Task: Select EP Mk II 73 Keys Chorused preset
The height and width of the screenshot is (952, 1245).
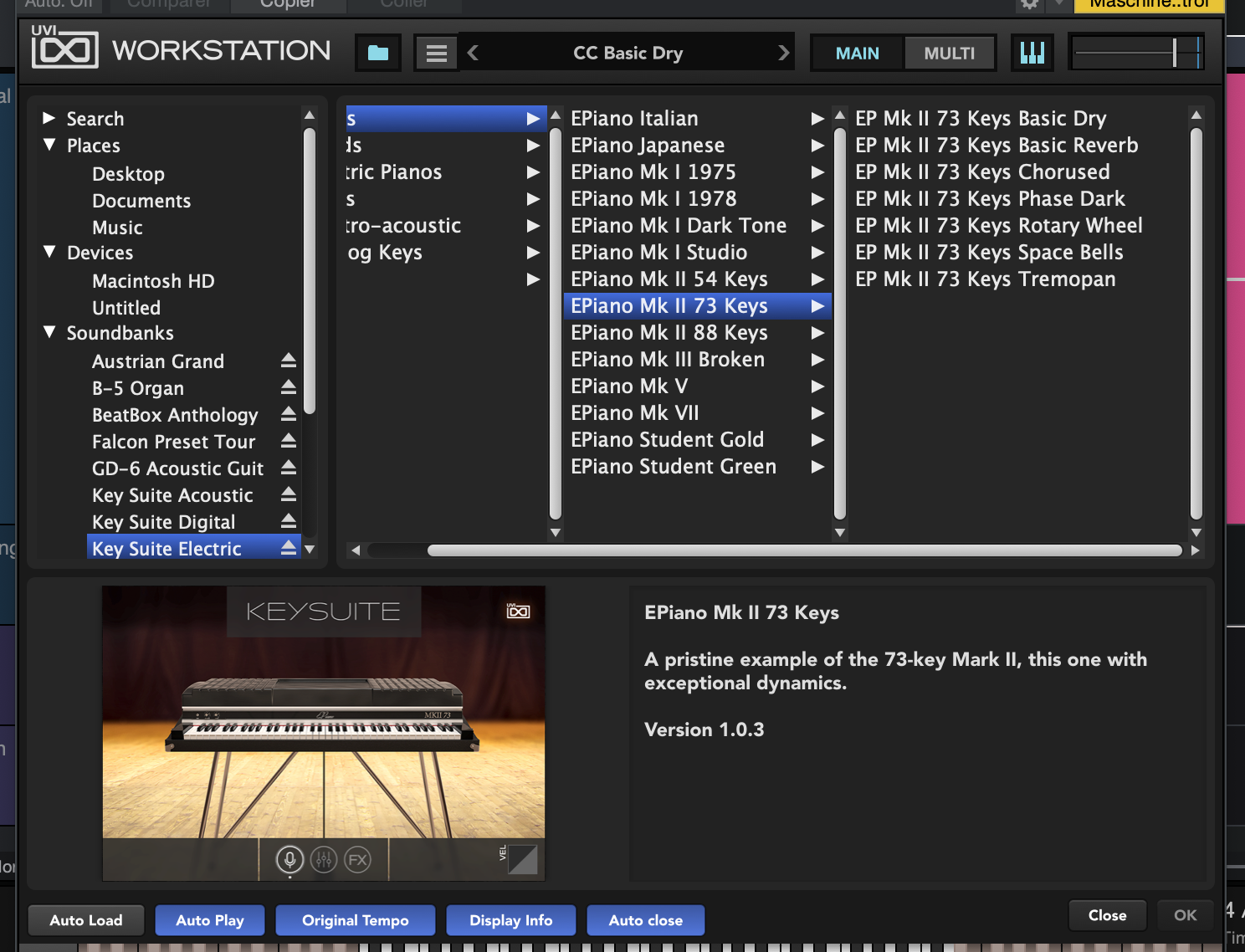Action: 982,172
